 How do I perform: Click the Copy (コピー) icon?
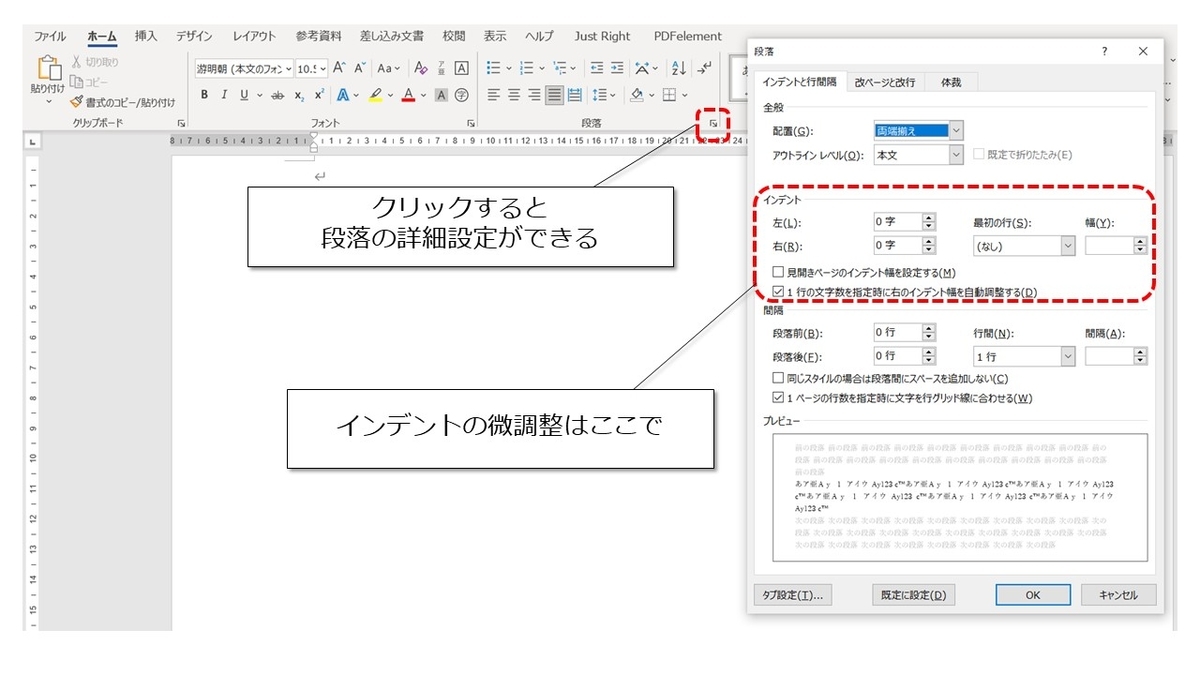click(75, 82)
